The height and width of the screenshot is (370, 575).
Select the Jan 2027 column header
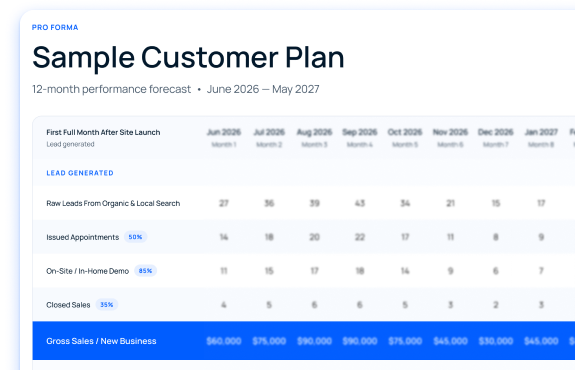tap(541, 132)
